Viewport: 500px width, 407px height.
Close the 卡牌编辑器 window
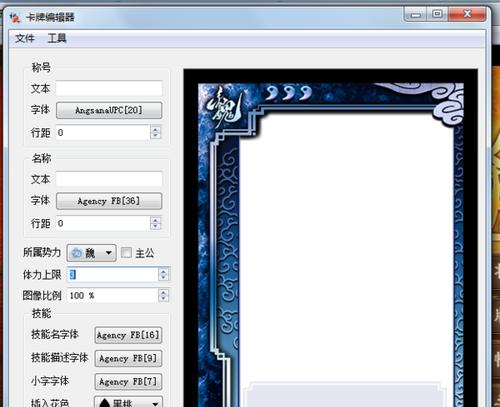(467, 14)
